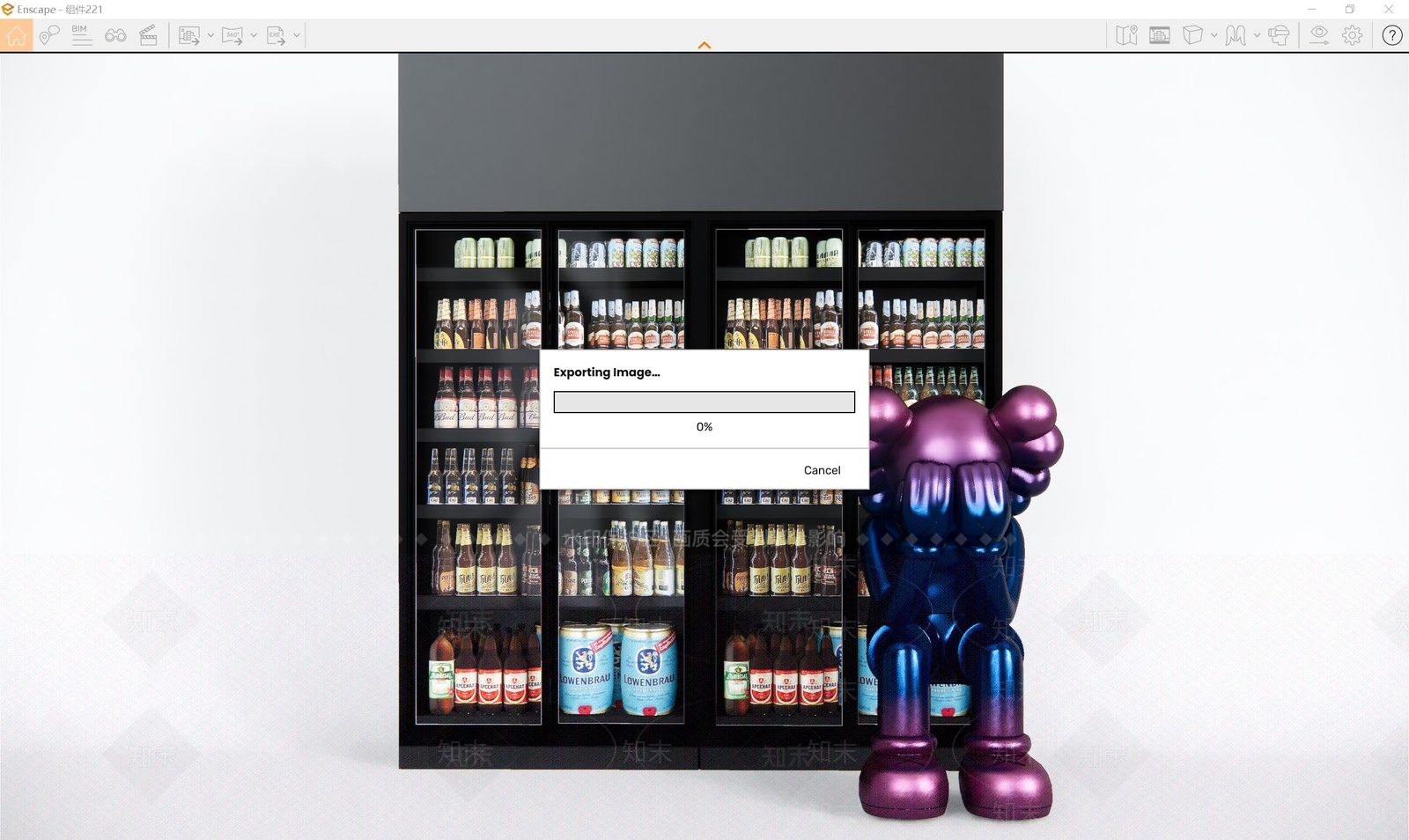Click the 360° panorama export icon

(x=232, y=35)
